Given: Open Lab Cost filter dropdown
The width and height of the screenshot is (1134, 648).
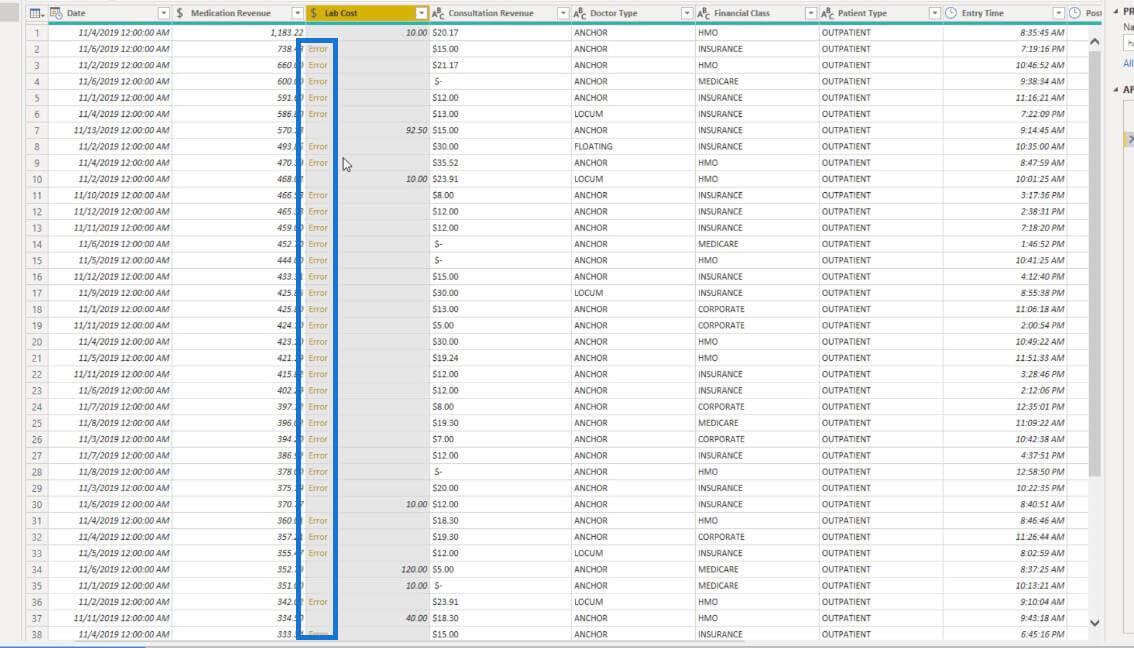Looking at the screenshot, I should (421, 13).
